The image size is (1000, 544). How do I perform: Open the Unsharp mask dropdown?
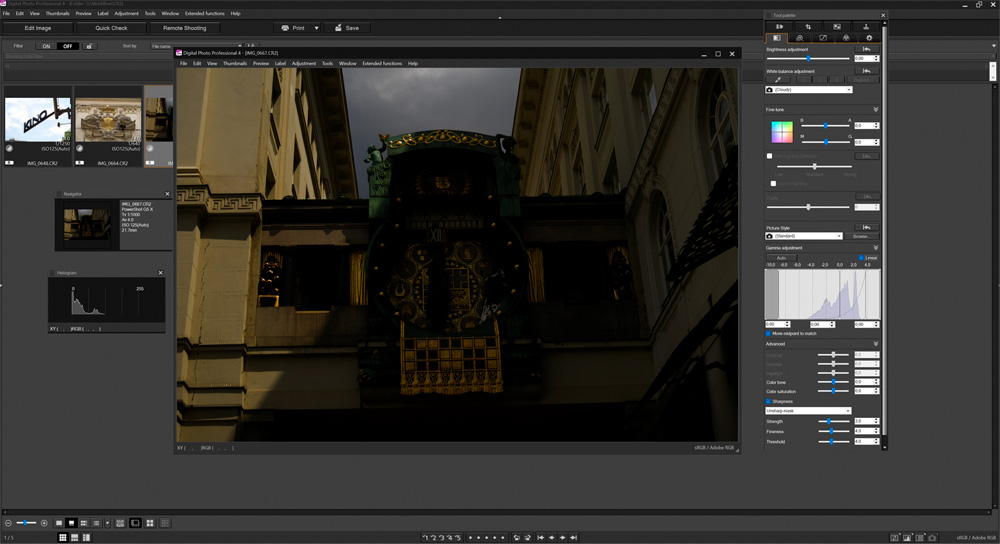coord(808,411)
